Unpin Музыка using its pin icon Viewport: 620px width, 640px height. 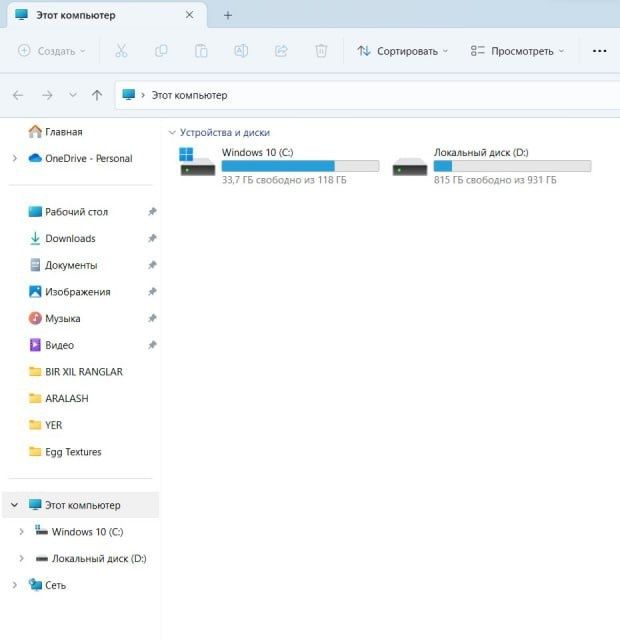152,318
